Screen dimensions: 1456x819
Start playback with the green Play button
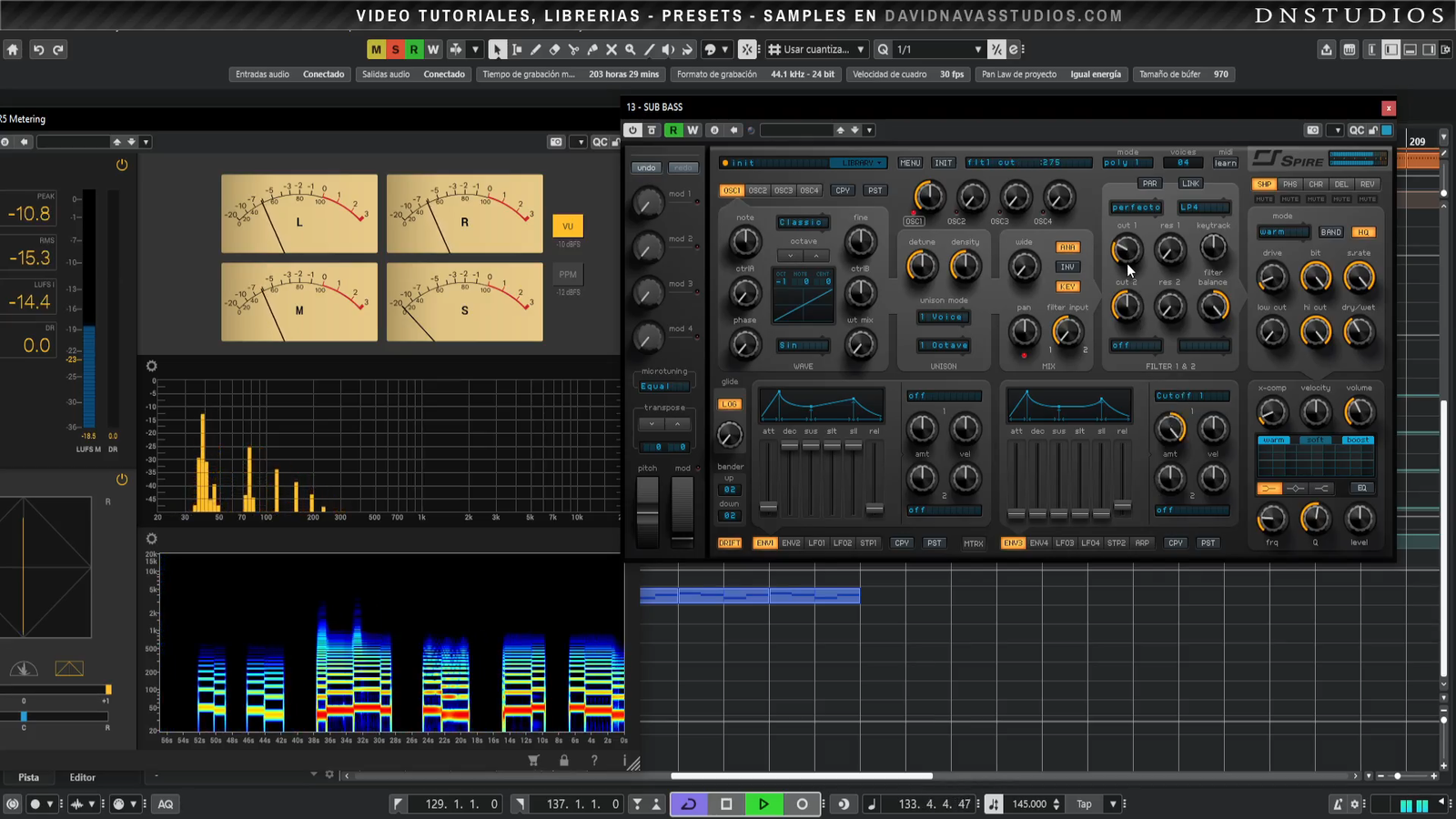tap(763, 804)
